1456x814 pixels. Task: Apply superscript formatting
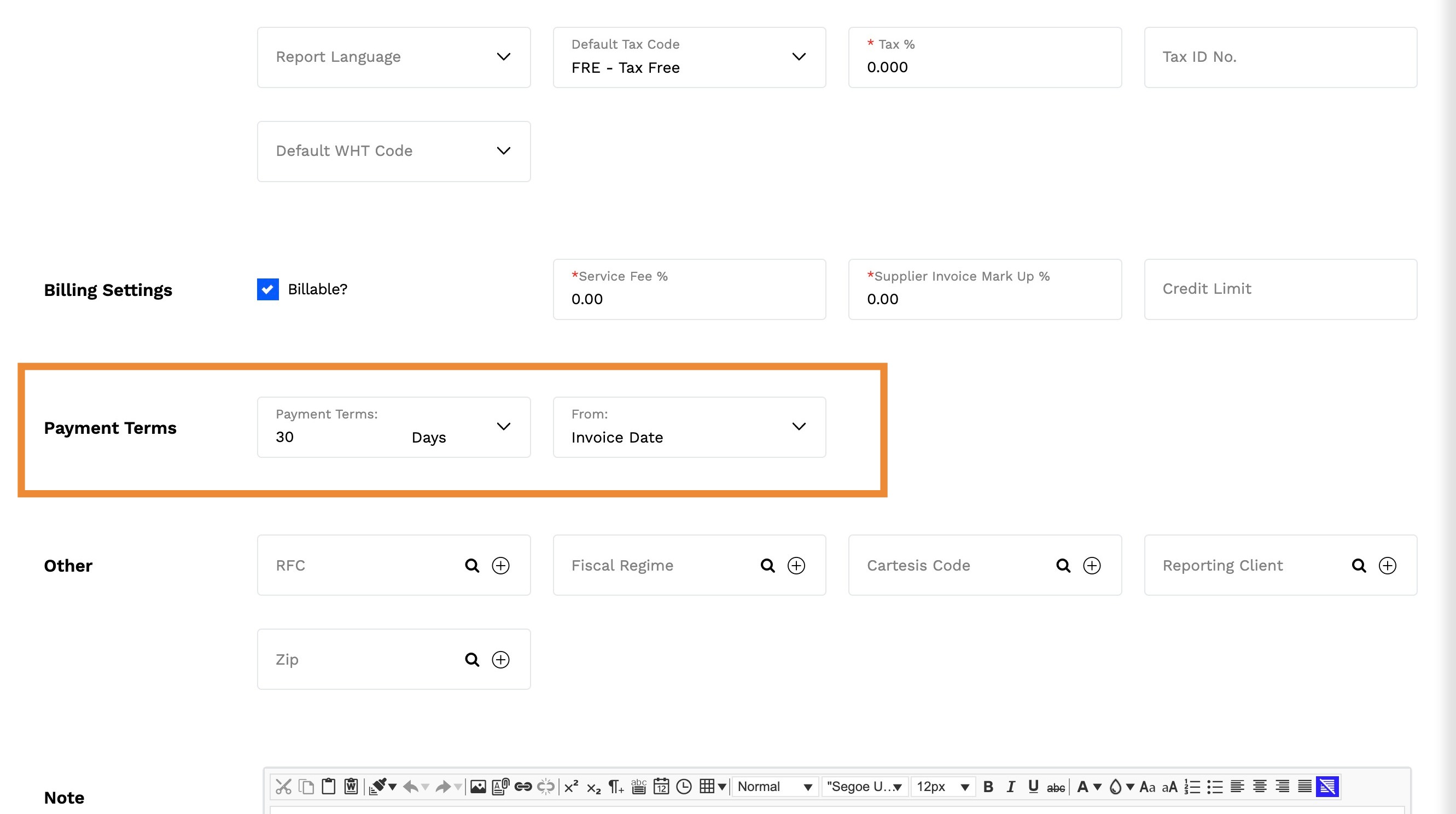click(x=572, y=786)
